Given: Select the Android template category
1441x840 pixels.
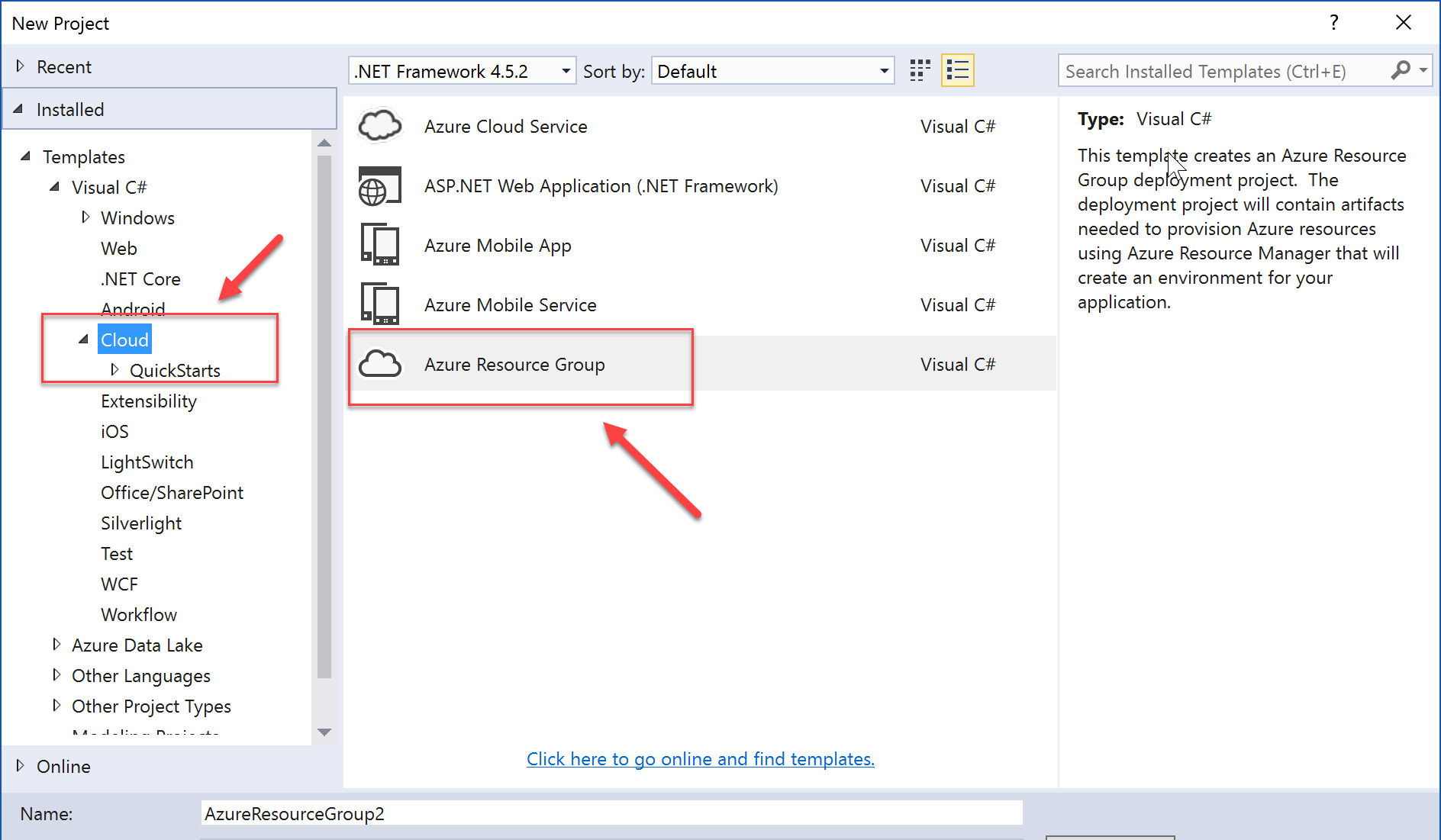Looking at the screenshot, I should pos(133,308).
